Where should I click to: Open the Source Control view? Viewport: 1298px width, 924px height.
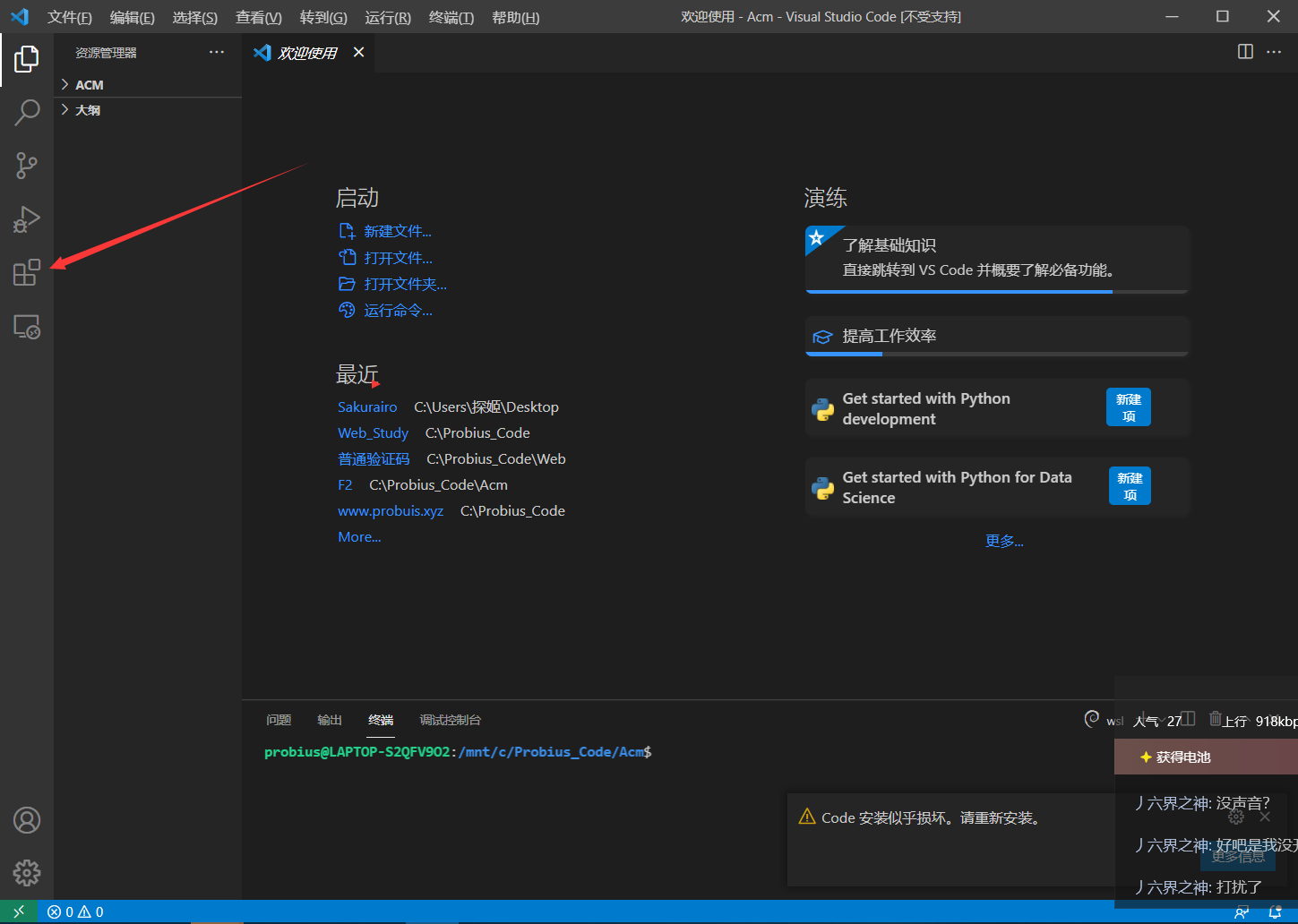pyautogui.click(x=27, y=166)
